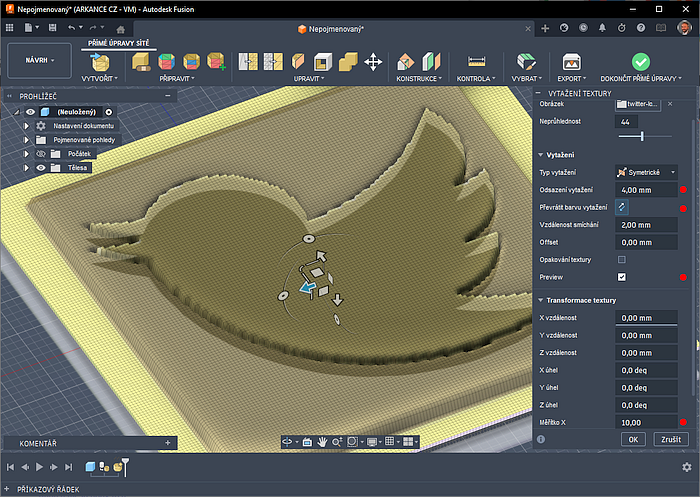Screen dimensions: 700x497
Task: Adjust the Neprůhlednost opacity slider
Action: tap(641, 135)
